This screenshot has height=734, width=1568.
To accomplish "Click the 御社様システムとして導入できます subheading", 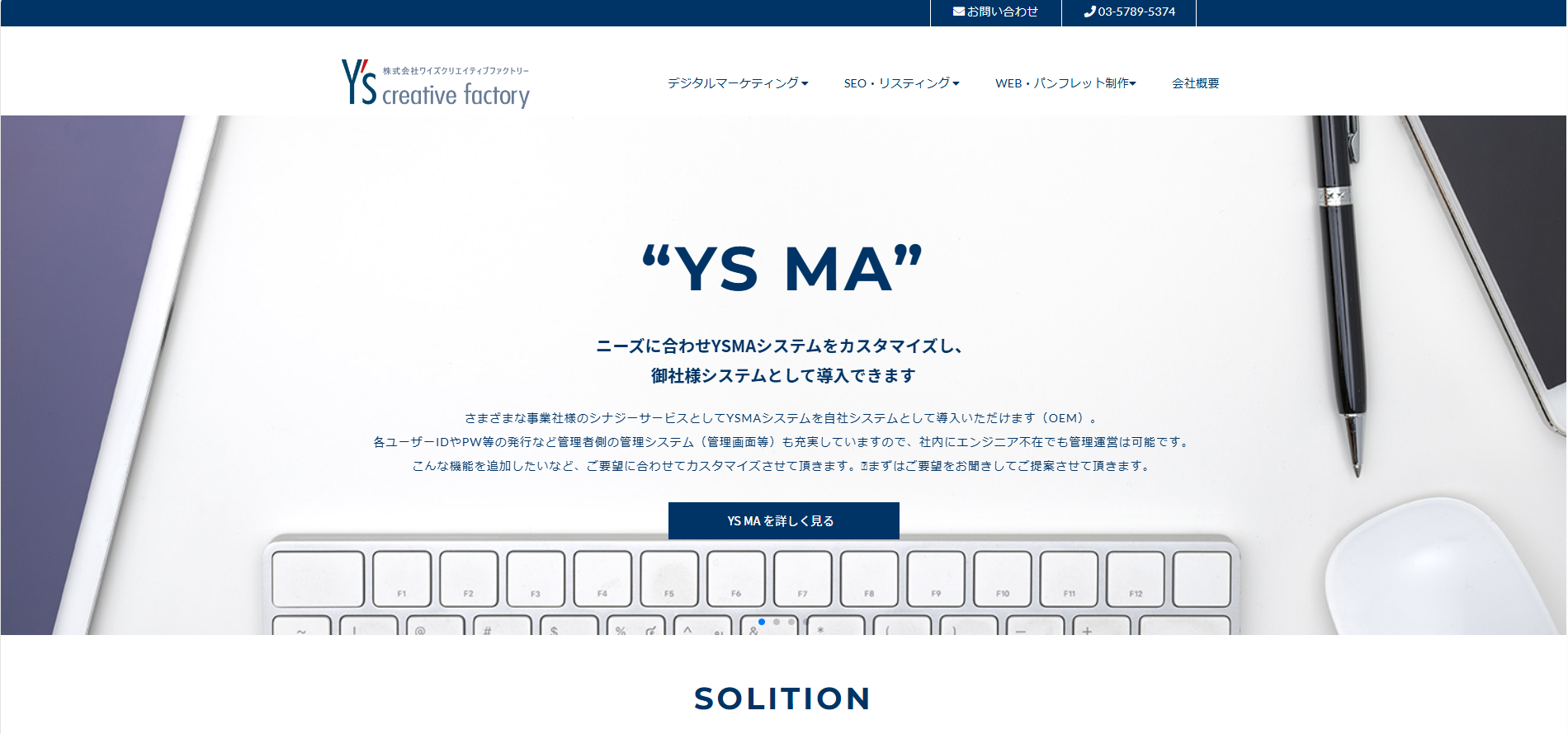I will point(783,376).
